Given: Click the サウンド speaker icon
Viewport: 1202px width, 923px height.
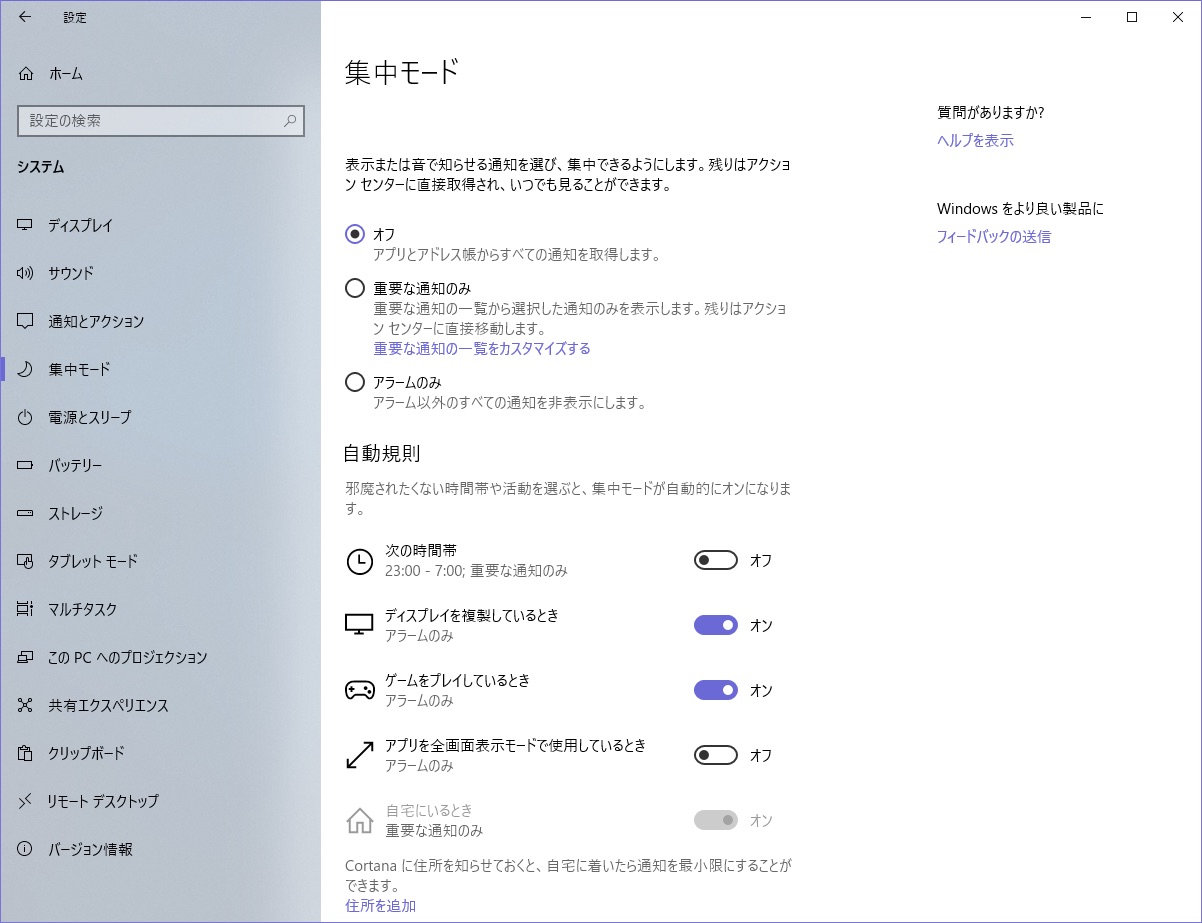Looking at the screenshot, I should pos(26,273).
